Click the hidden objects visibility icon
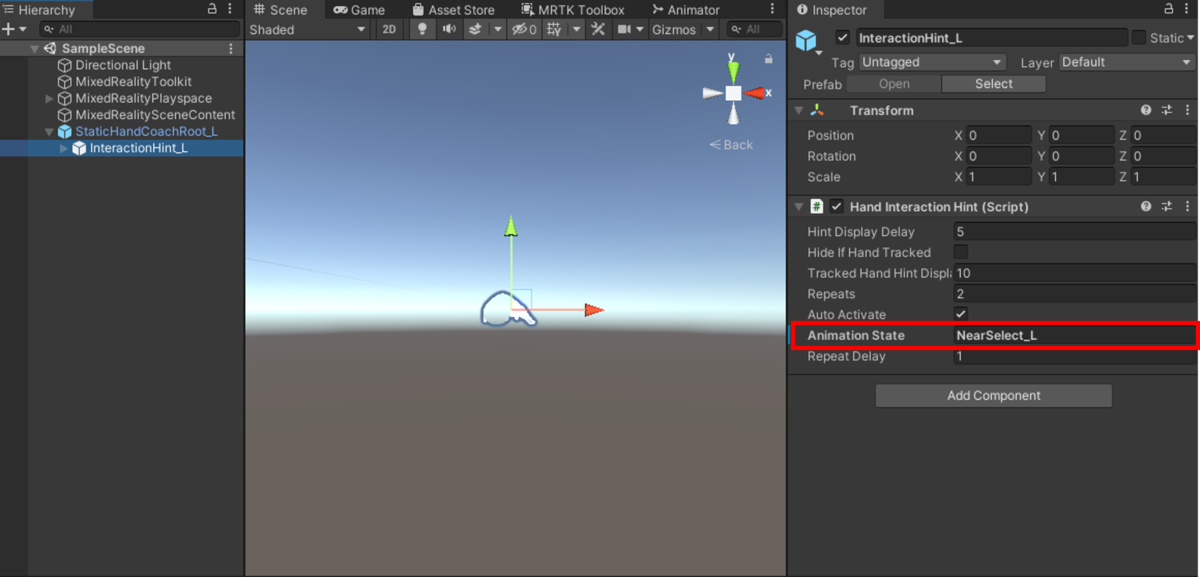Image resolution: width=1200 pixels, height=577 pixels. (524, 29)
